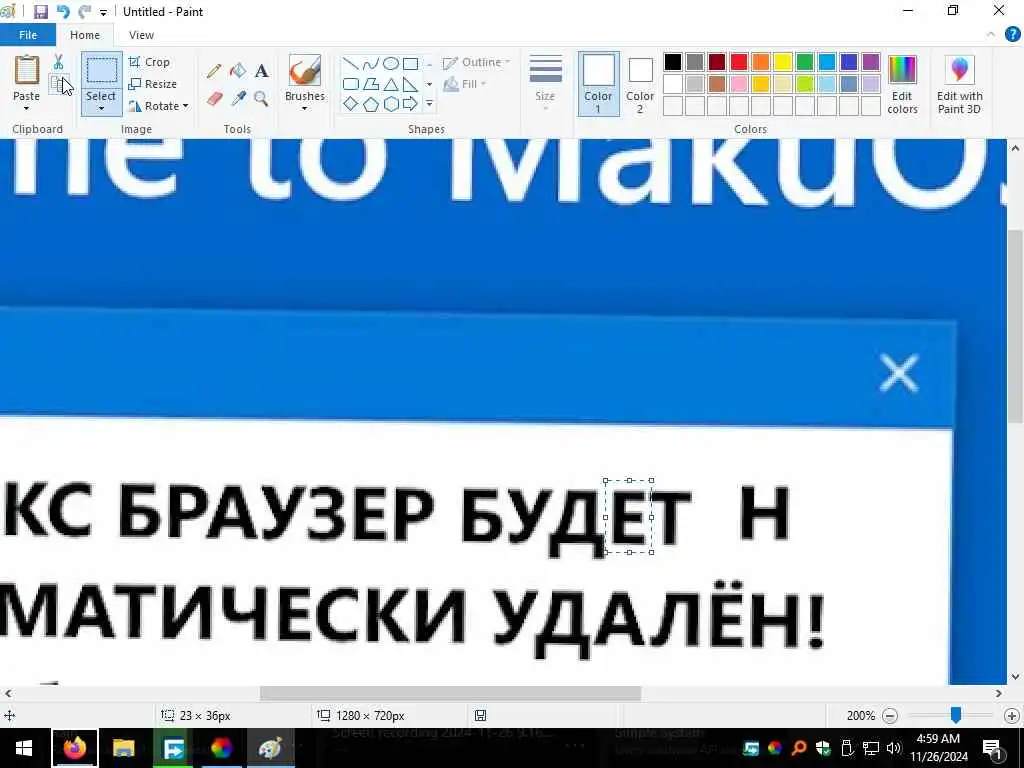This screenshot has height=768, width=1024.
Task: Click the taskbar volume speaker icon
Action: 893,748
